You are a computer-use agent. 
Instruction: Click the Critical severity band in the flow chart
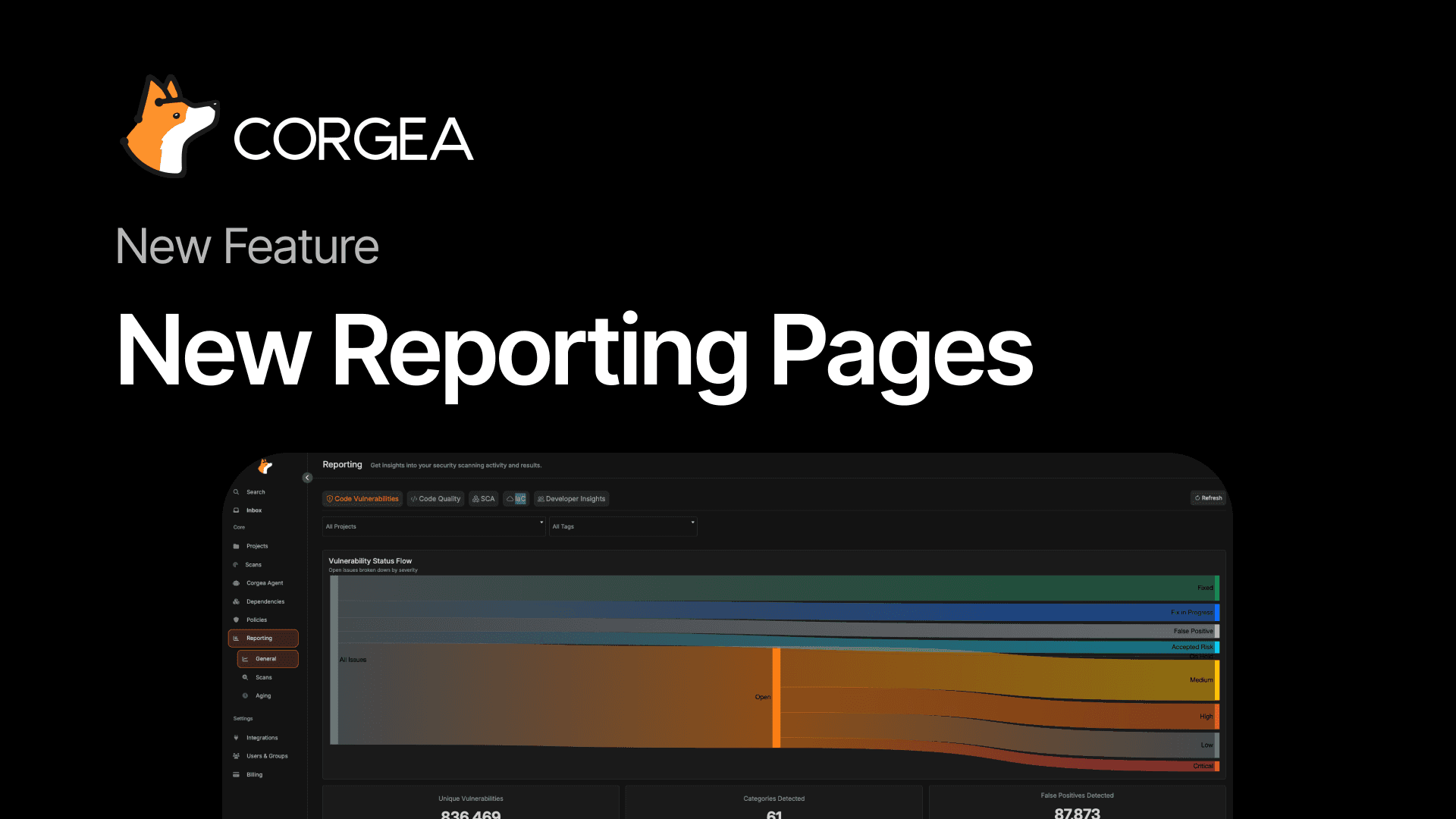point(1203,766)
